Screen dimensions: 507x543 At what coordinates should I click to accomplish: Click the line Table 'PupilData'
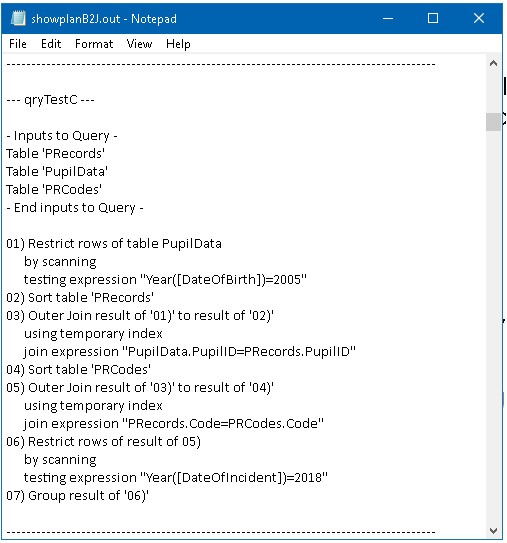(x=57, y=171)
